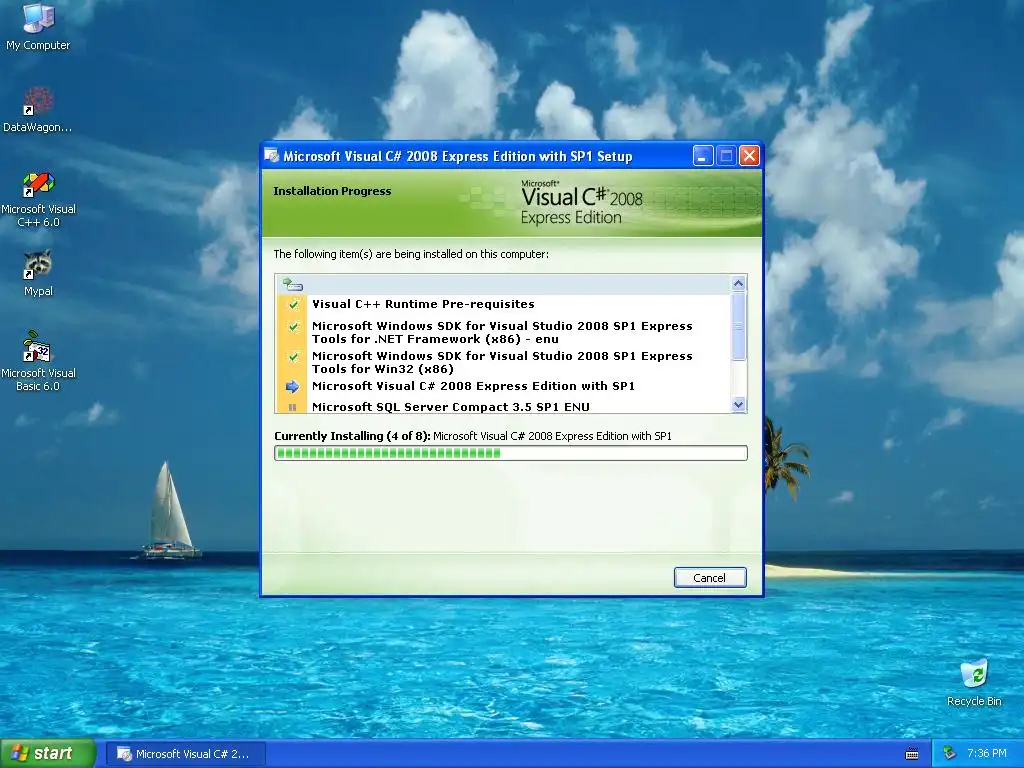
Task: Select the Microsoft Visual C# 2008 Express Edition row
Action: (x=504, y=387)
